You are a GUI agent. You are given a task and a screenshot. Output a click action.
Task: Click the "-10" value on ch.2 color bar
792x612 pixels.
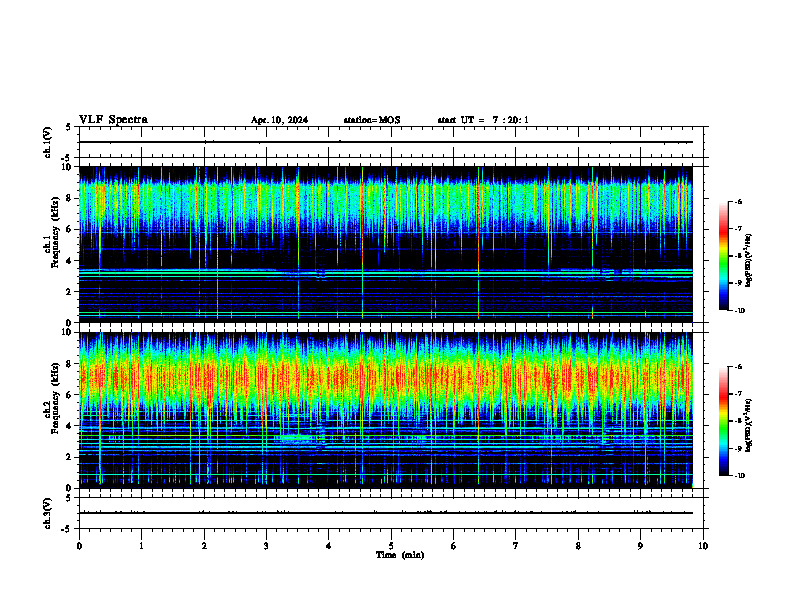739,476
